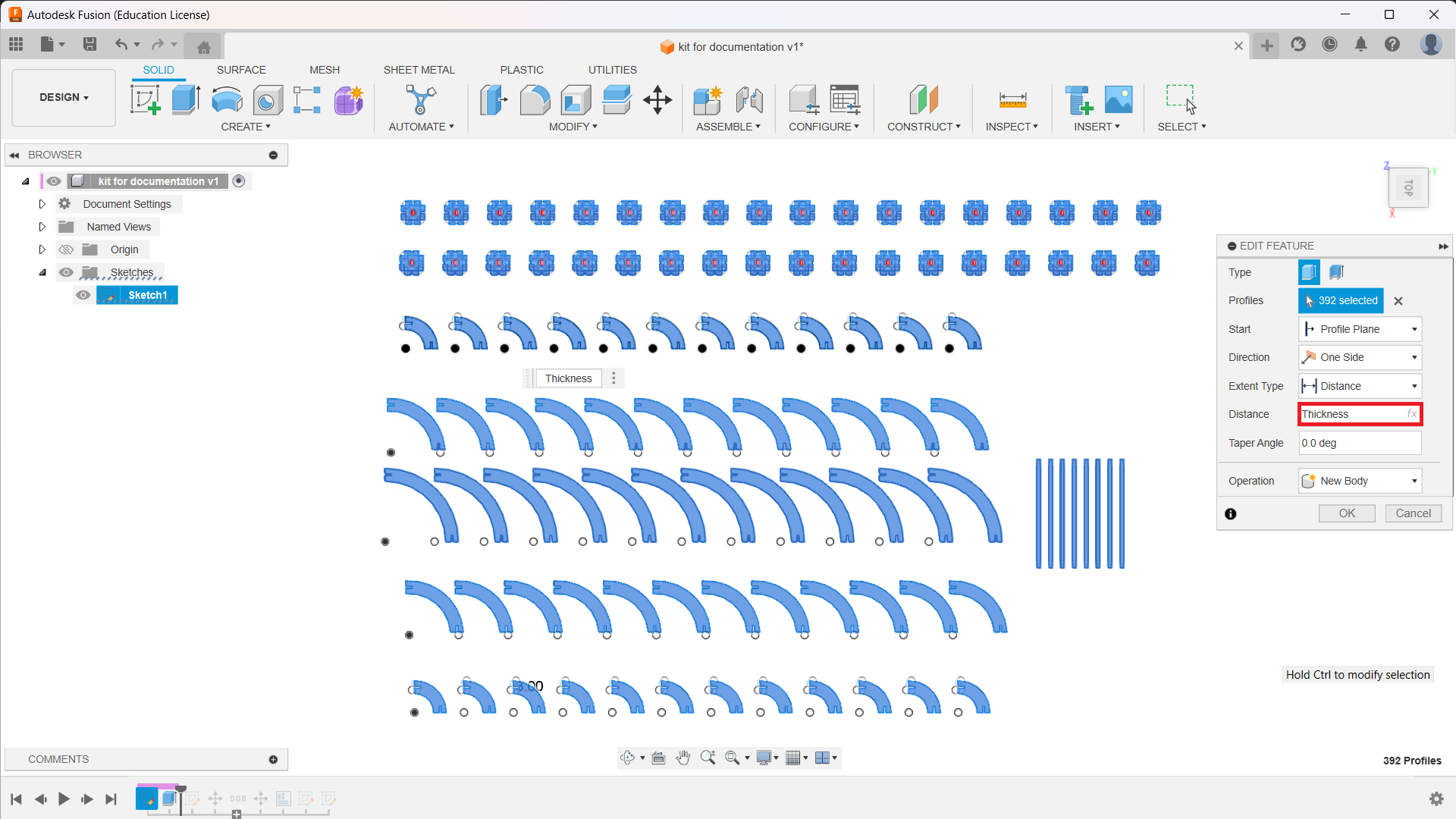Screen dimensions: 1456x819
Task: Select the Extrude tool icon
Action: click(185, 99)
